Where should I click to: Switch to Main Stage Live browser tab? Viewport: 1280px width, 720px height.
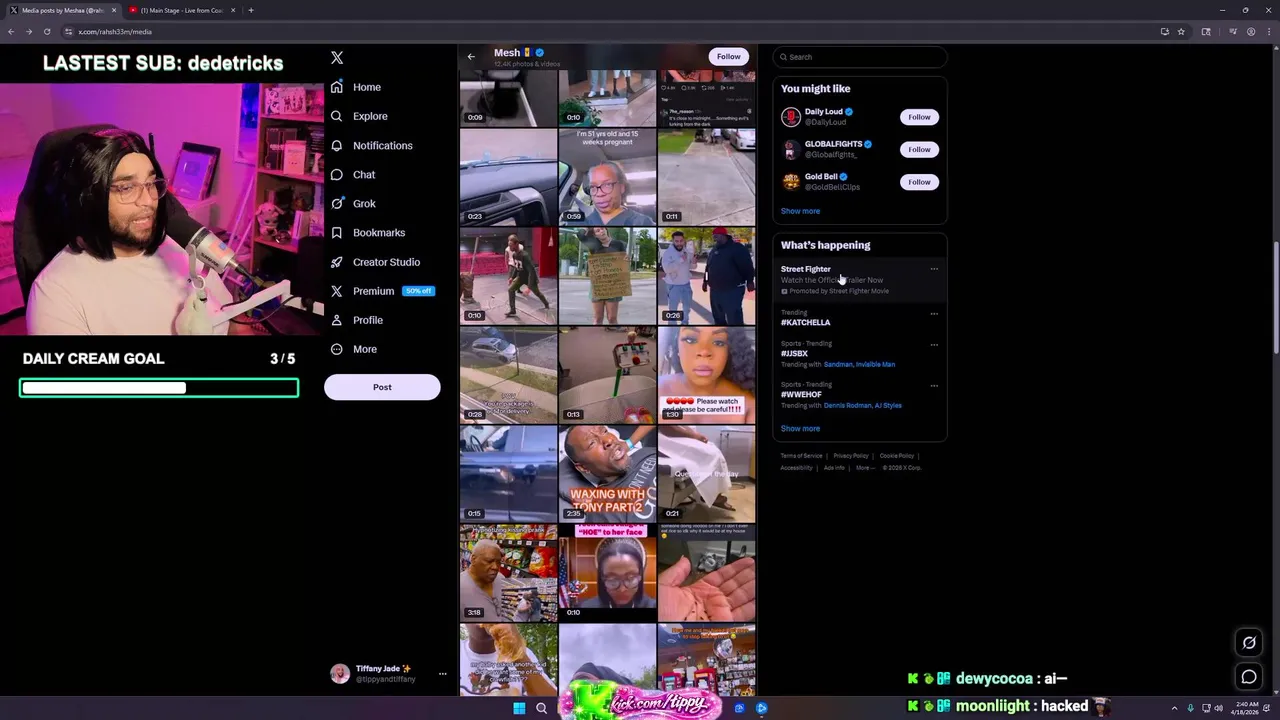(x=182, y=10)
